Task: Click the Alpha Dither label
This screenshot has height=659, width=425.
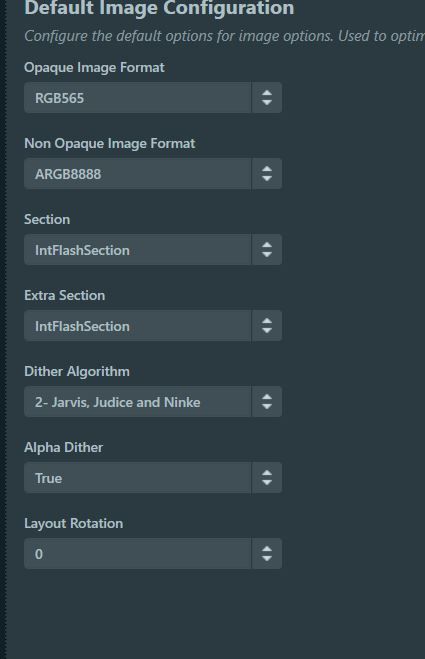Action: (63, 448)
